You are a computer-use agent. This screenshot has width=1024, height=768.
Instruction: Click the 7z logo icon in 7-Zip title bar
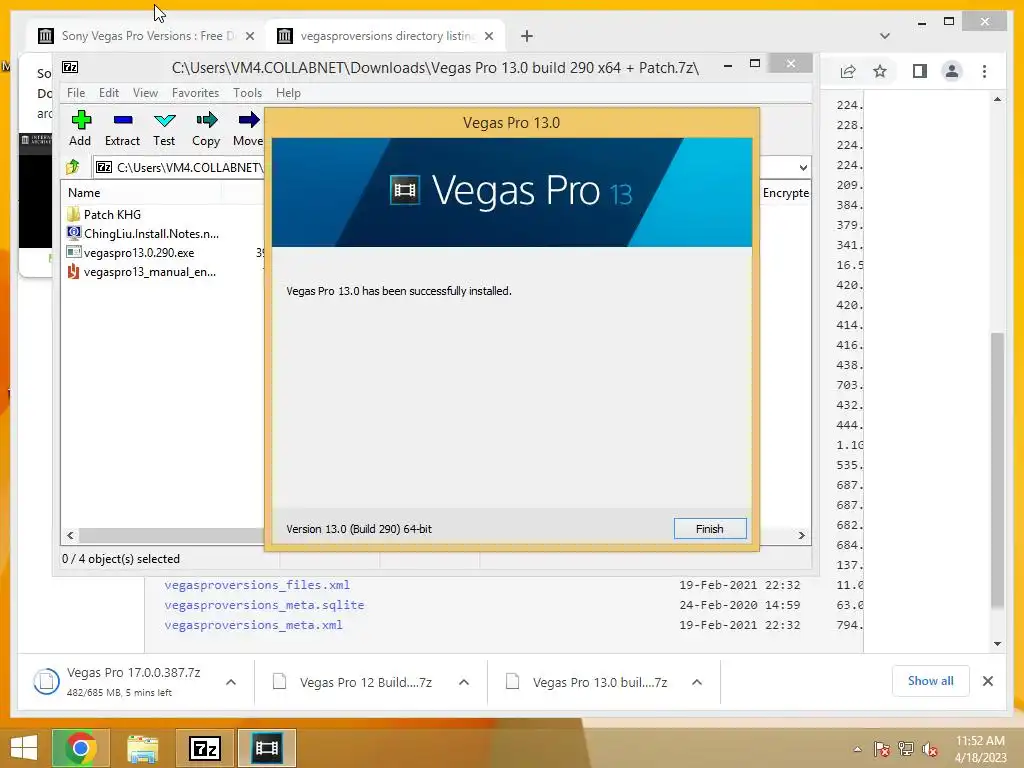(x=70, y=67)
